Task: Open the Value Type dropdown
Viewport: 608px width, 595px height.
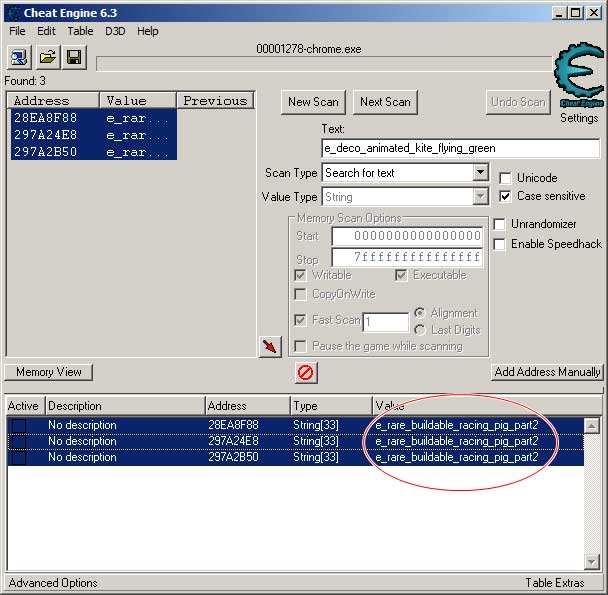Action: pyautogui.click(x=480, y=197)
